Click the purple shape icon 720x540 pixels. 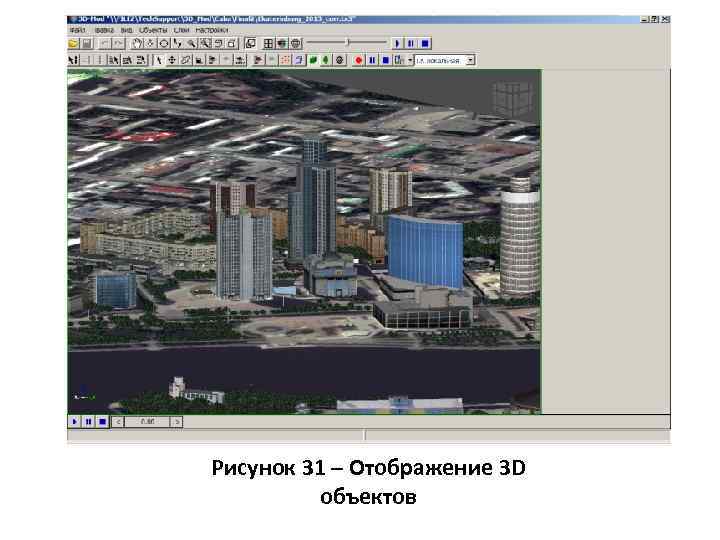299,60
